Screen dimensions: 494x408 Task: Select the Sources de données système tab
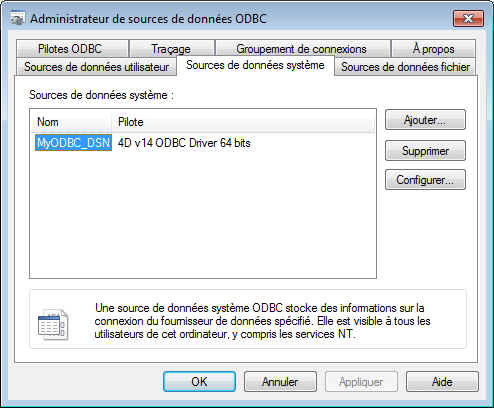pos(255,65)
